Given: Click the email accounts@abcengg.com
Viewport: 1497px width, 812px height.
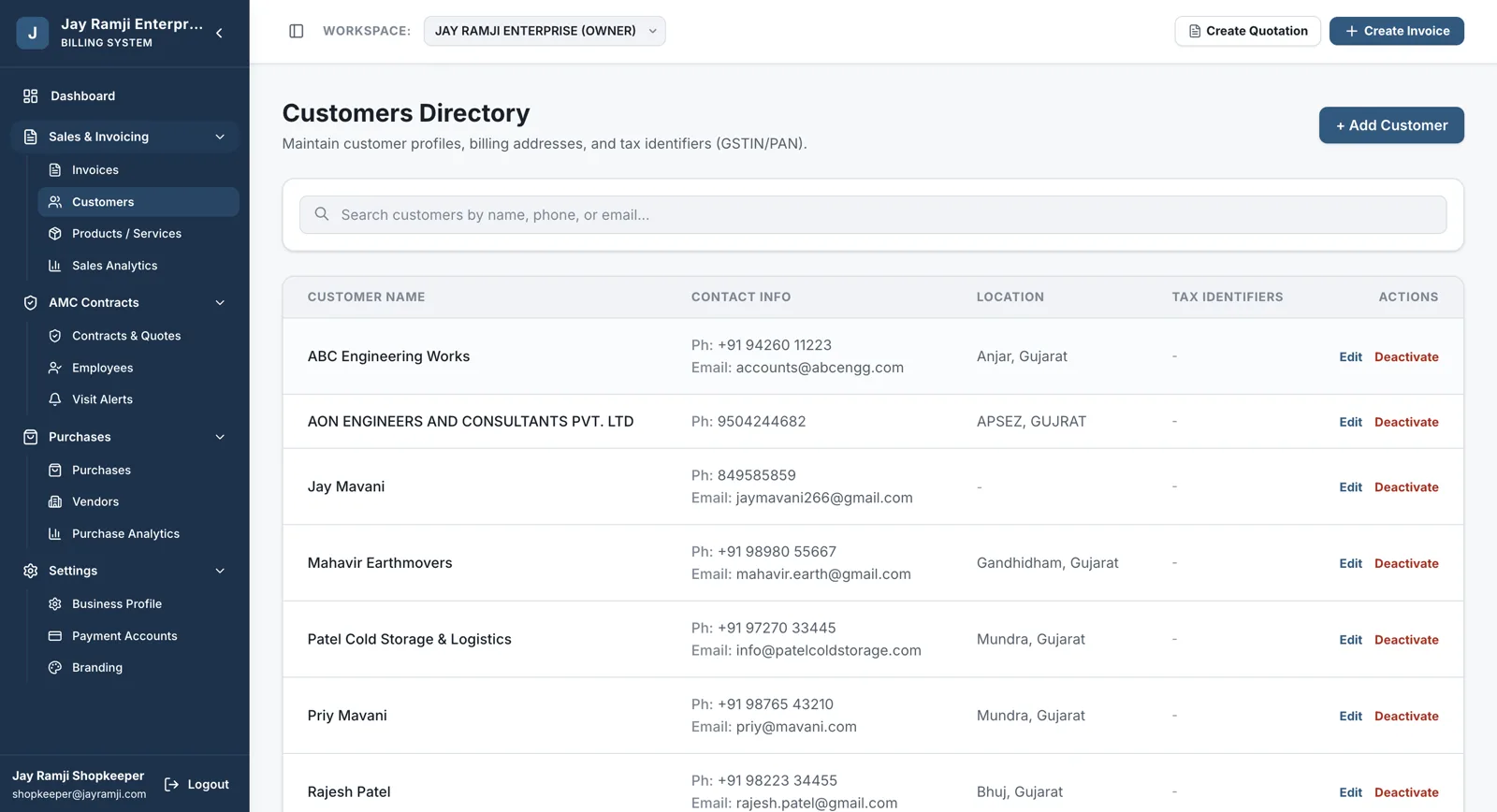Looking at the screenshot, I should (x=820, y=368).
